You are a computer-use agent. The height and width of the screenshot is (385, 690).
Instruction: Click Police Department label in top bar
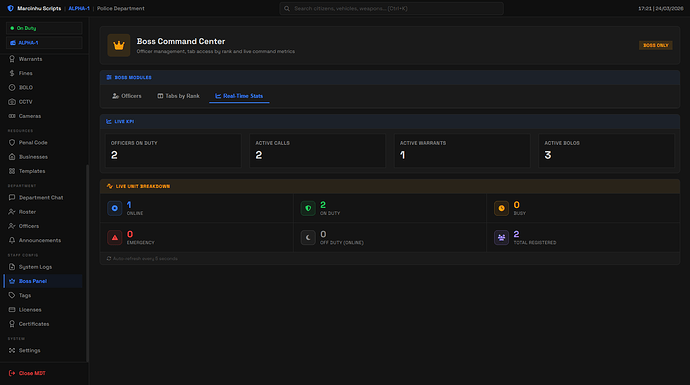pyautogui.click(x=121, y=8)
